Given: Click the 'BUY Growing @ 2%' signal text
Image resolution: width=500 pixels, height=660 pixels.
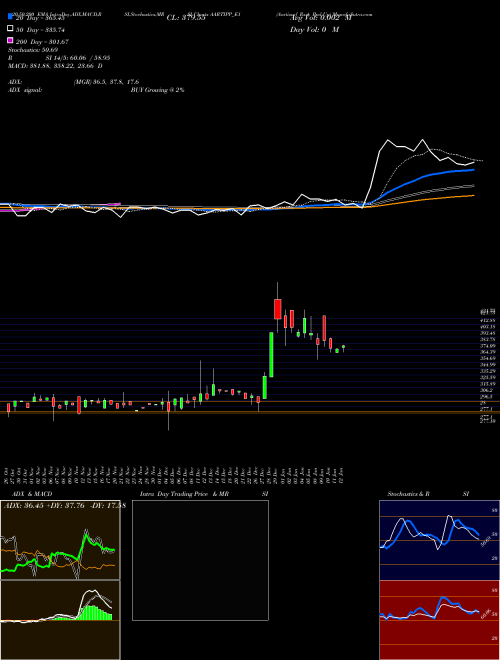Looking at the screenshot, I should (157, 90).
